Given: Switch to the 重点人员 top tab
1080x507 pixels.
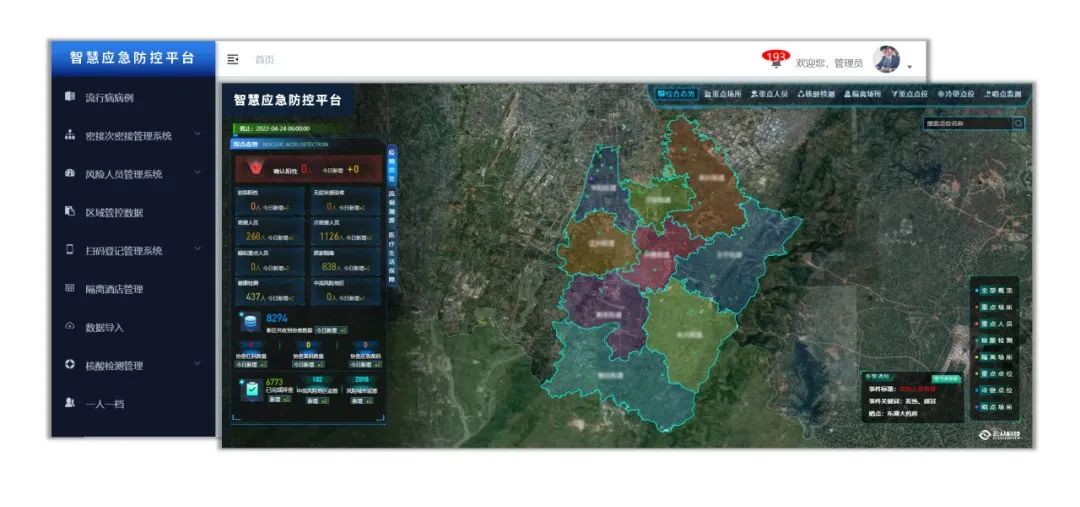Looking at the screenshot, I should click(769, 94).
